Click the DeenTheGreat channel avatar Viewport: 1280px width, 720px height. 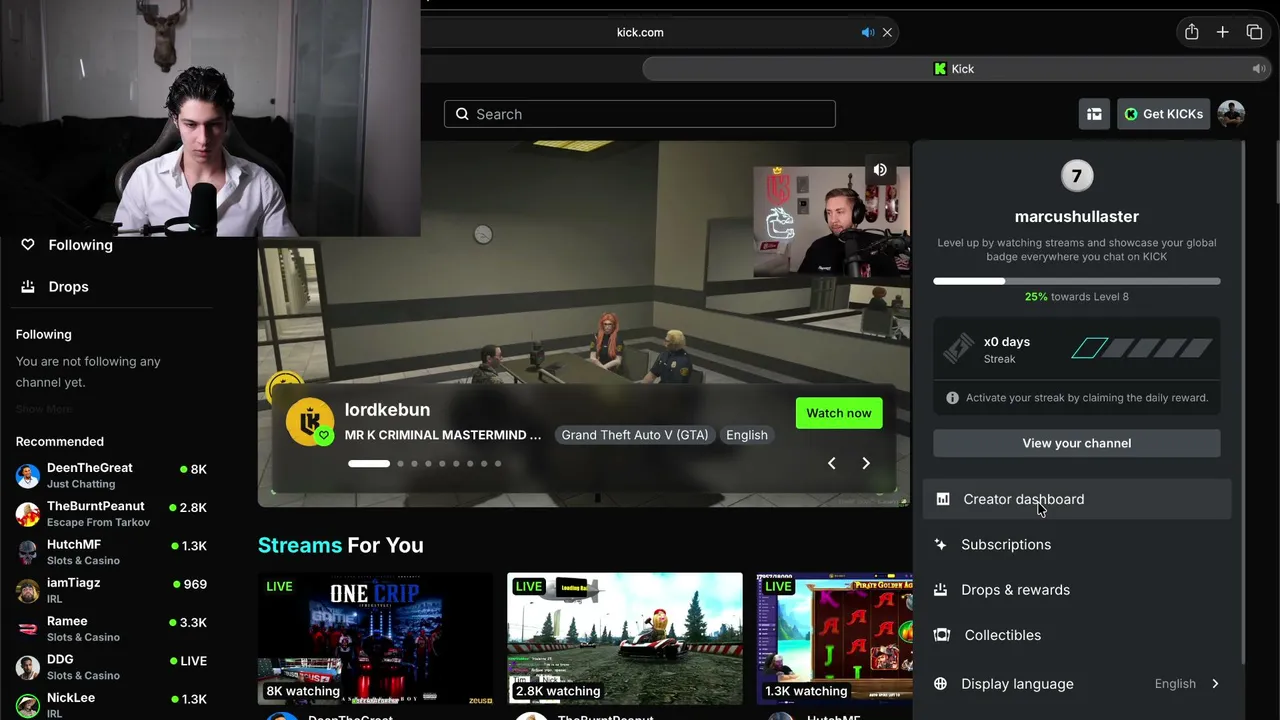click(x=28, y=476)
